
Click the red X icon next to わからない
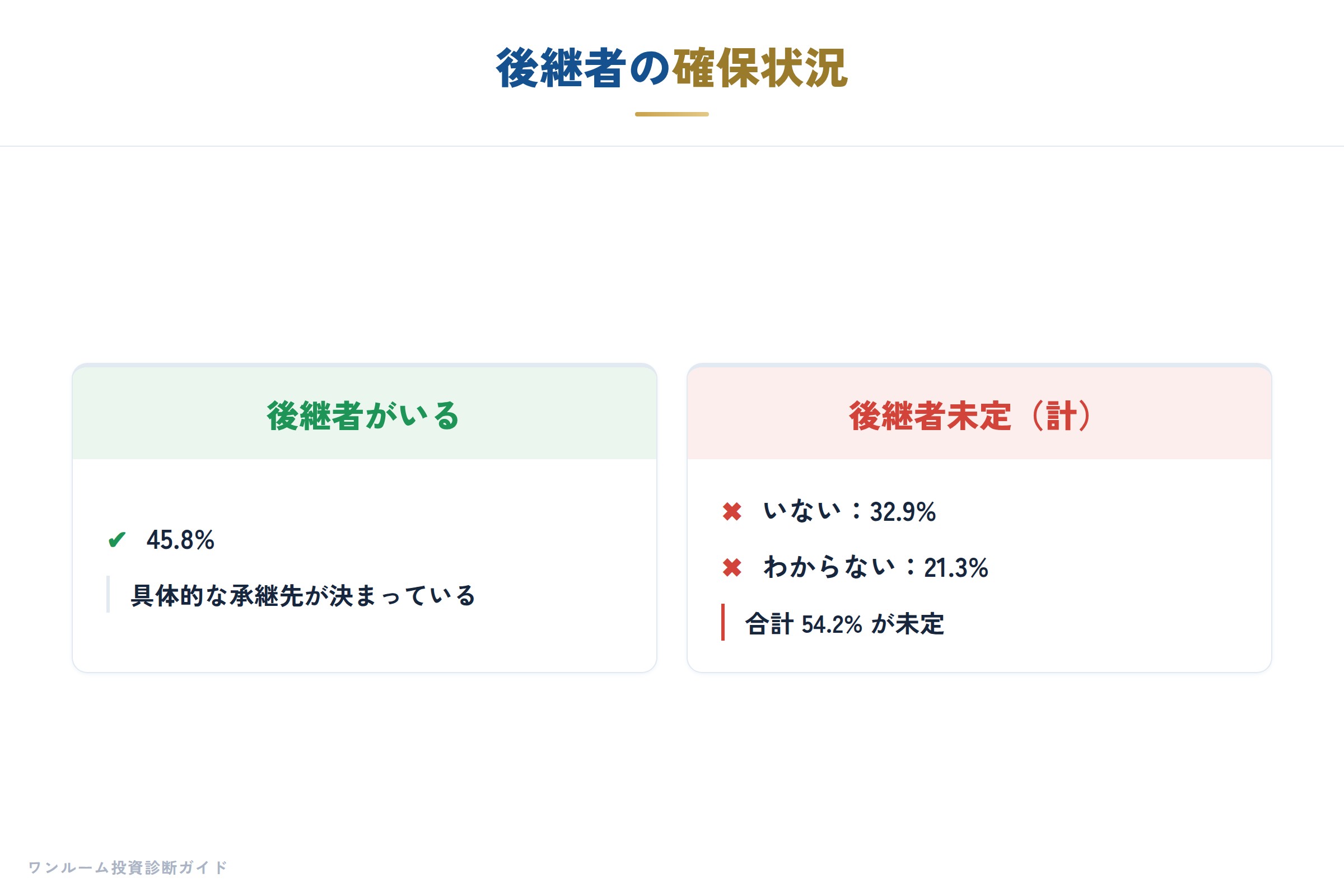coord(732,567)
